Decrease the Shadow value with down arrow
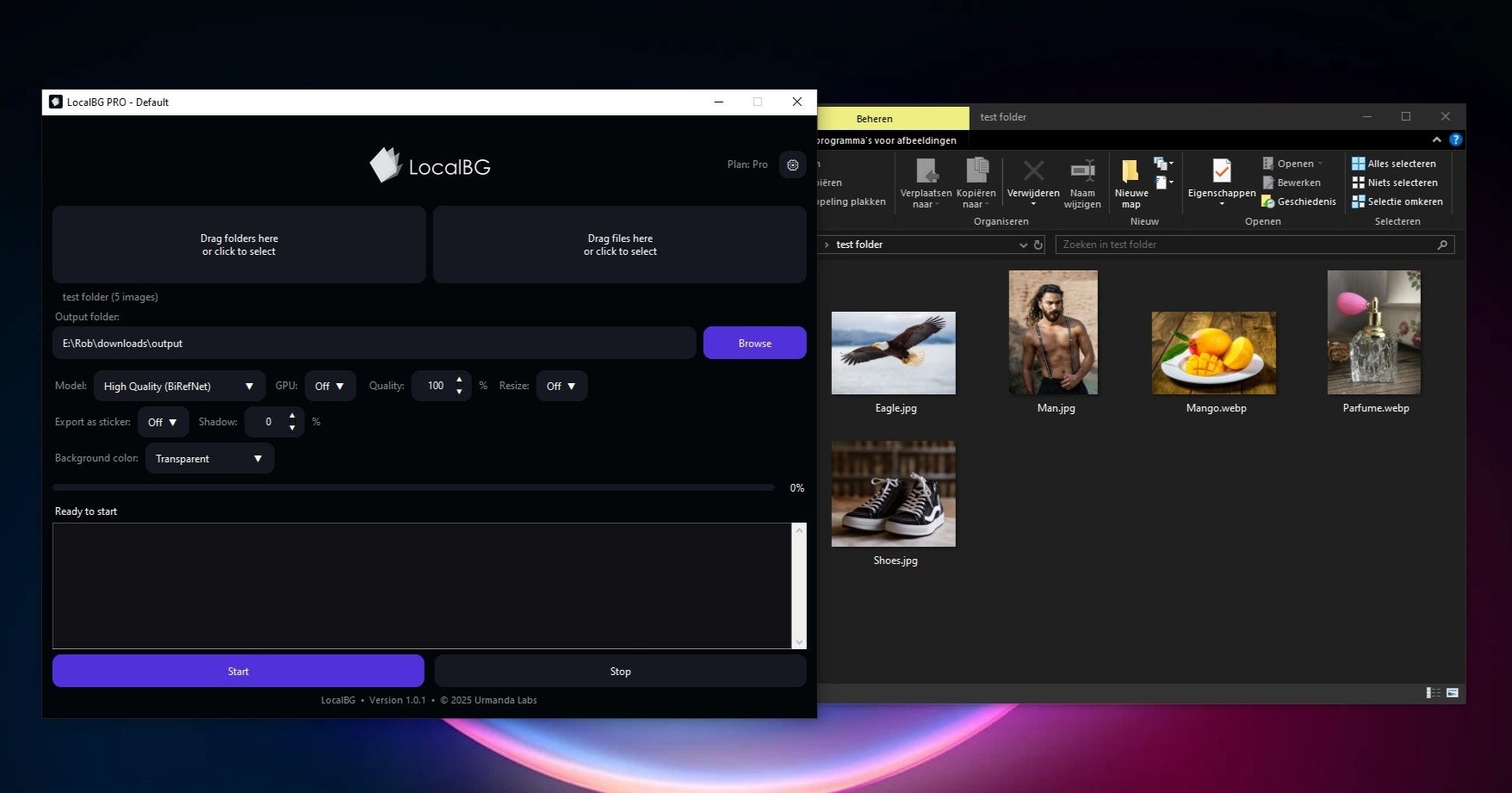This screenshot has width=1512, height=793. pos(292,428)
